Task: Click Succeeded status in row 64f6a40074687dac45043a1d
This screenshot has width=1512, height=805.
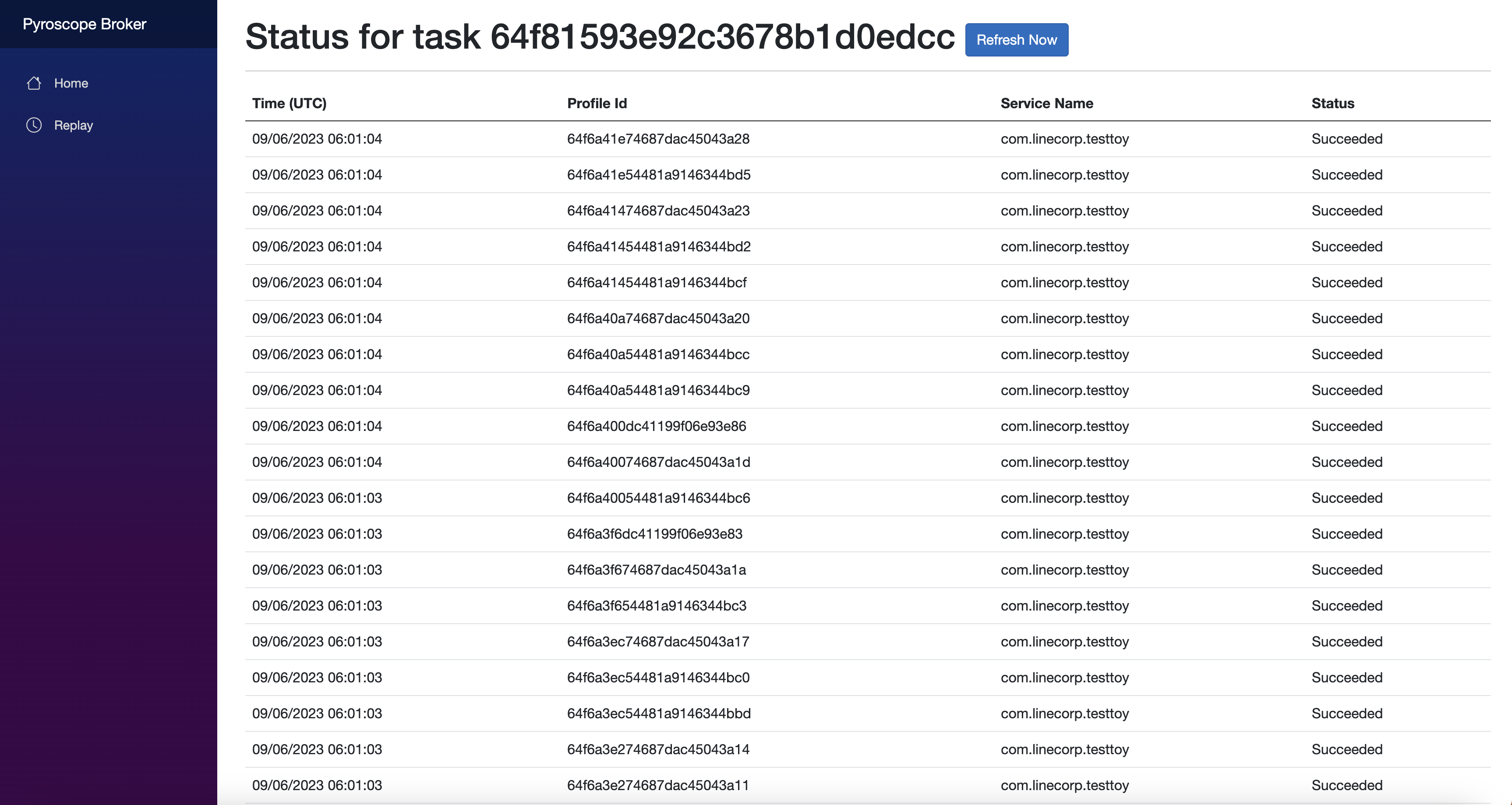Action: pyautogui.click(x=1347, y=462)
